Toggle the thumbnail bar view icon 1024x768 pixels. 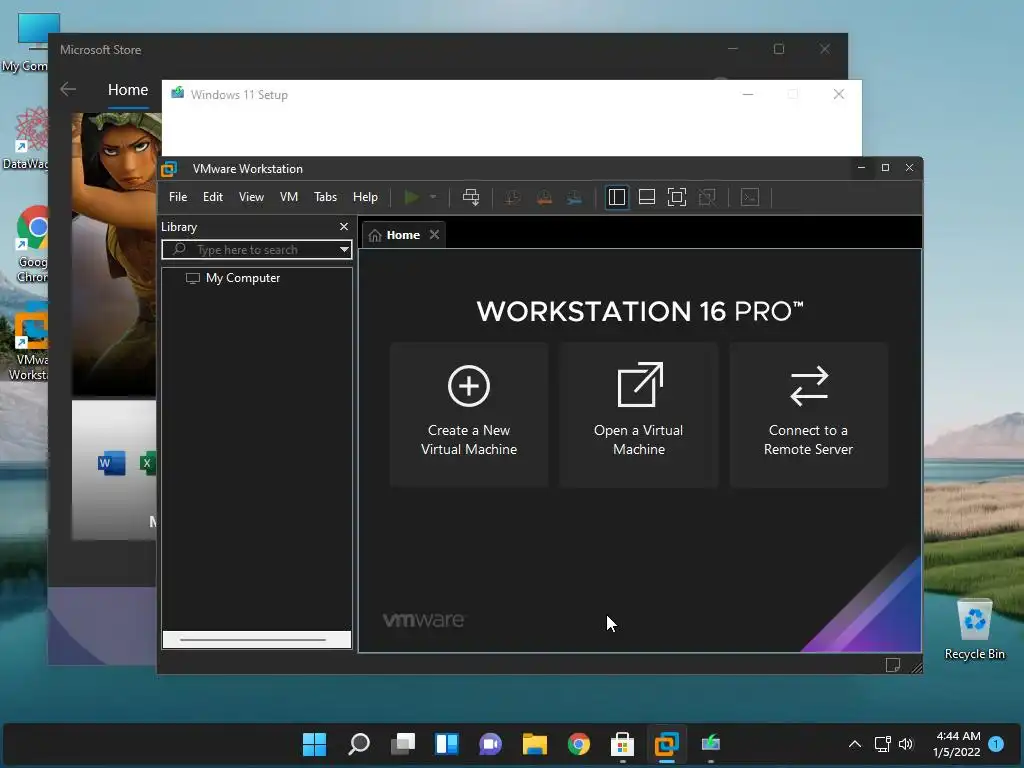pyautogui.click(x=647, y=197)
